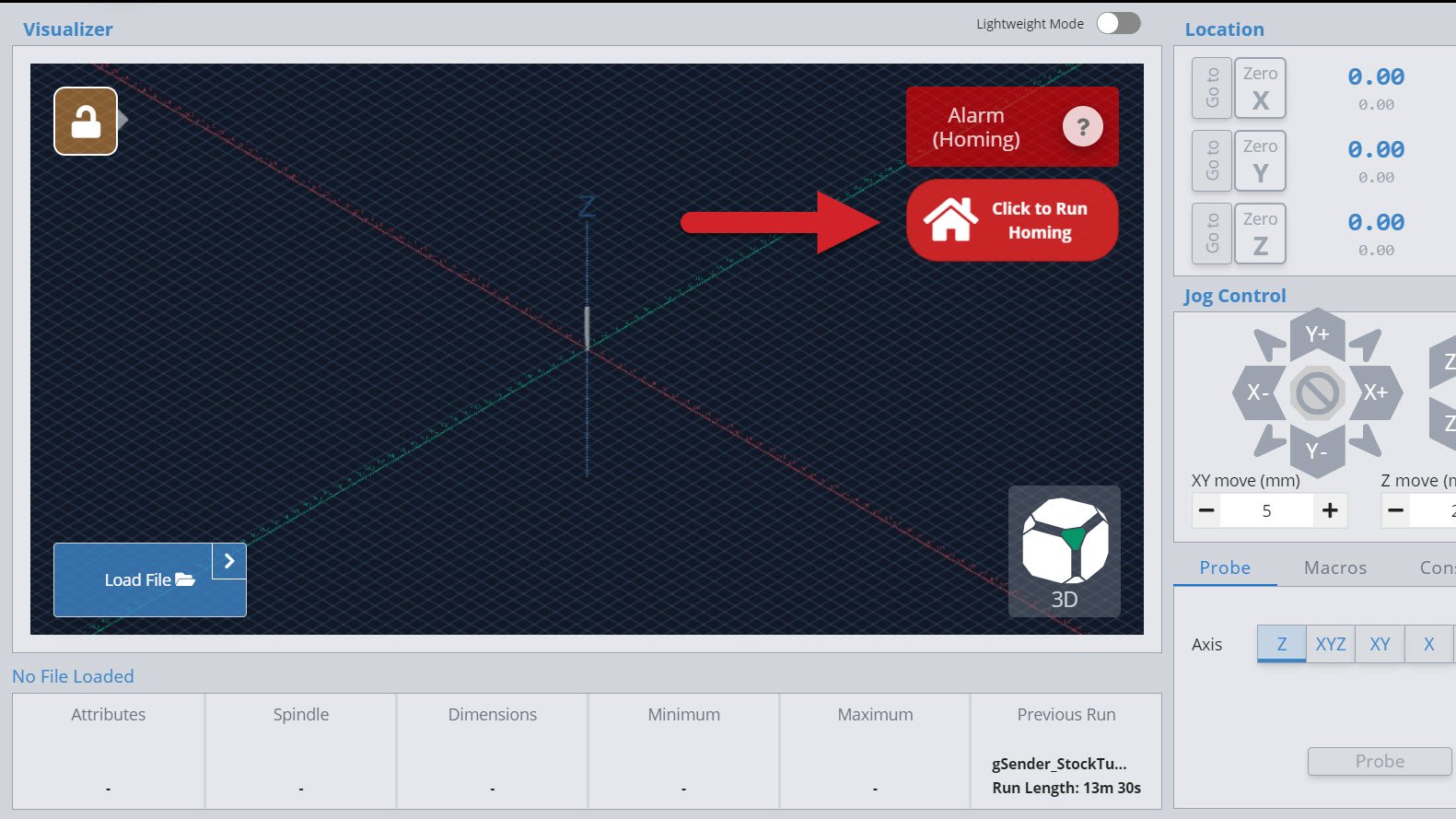Select the XYZ probe axis option

click(1330, 644)
